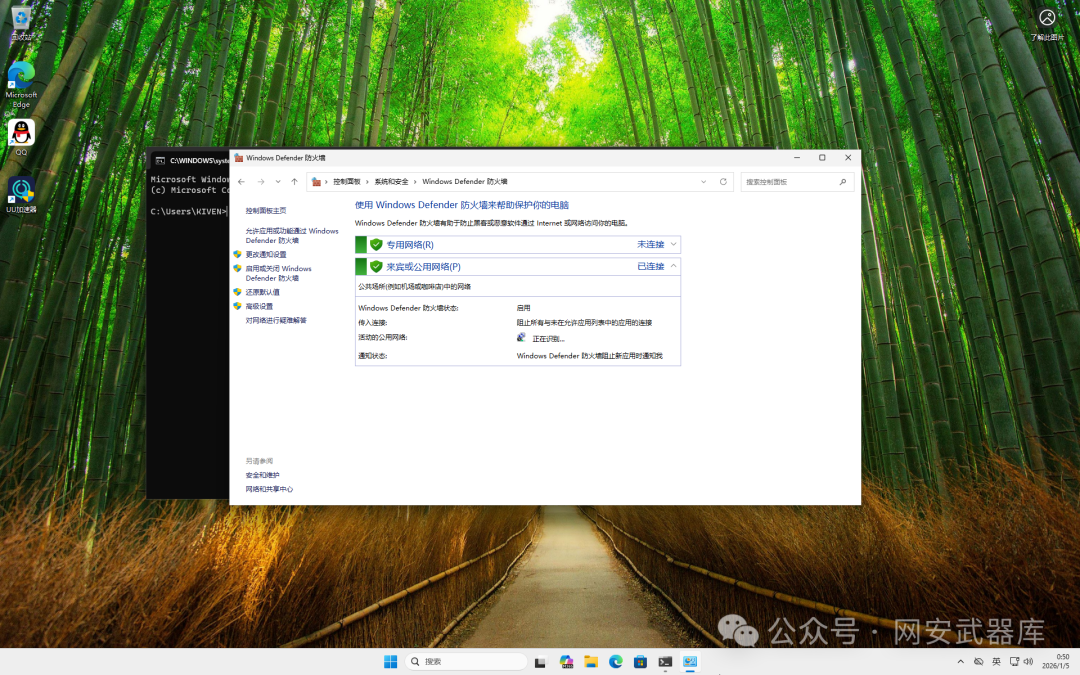This screenshot has width=1080, height=675.
Task: Select 控制面板 in the breadcrumb
Action: click(346, 182)
